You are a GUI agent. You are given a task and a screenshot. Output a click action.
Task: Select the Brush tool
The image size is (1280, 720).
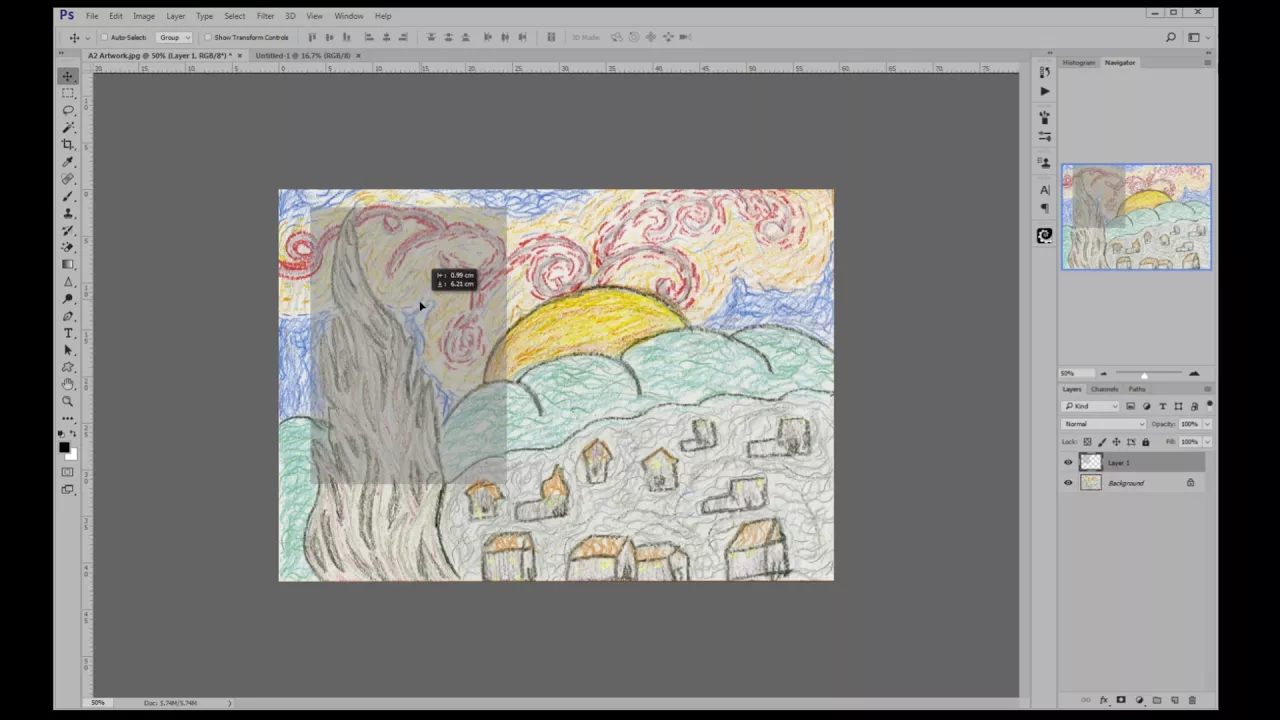coord(68,196)
